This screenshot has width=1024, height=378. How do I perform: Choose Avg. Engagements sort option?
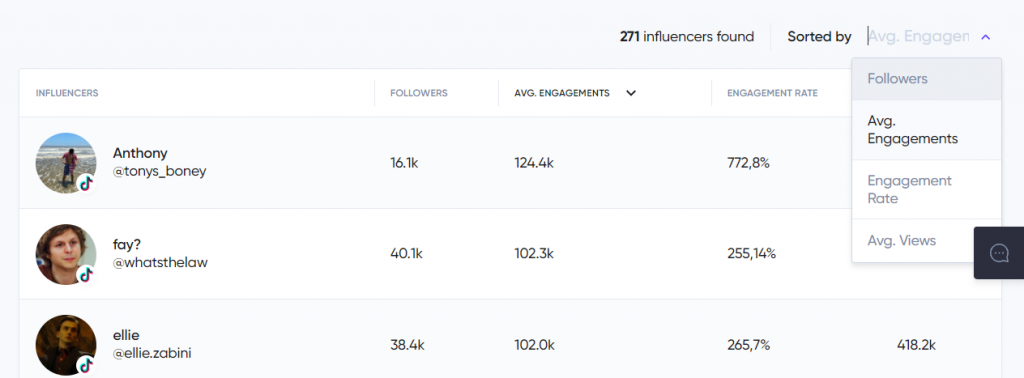pos(926,130)
